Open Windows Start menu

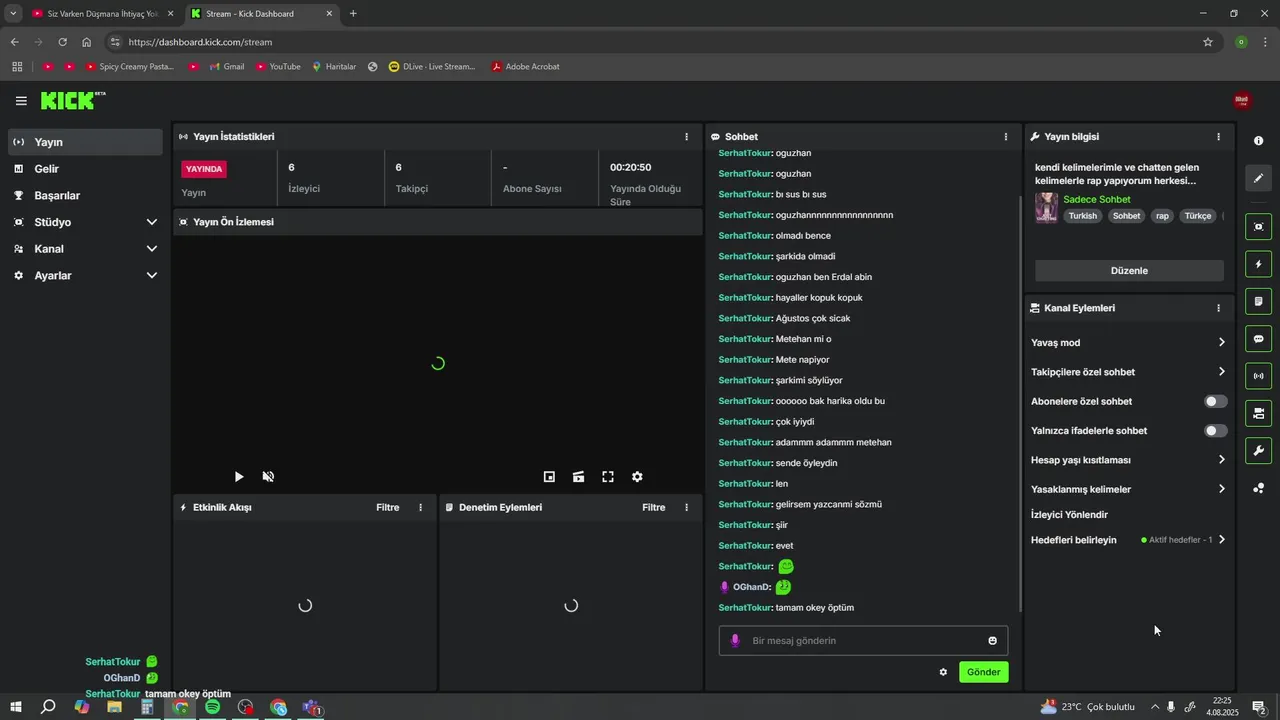click(x=16, y=707)
